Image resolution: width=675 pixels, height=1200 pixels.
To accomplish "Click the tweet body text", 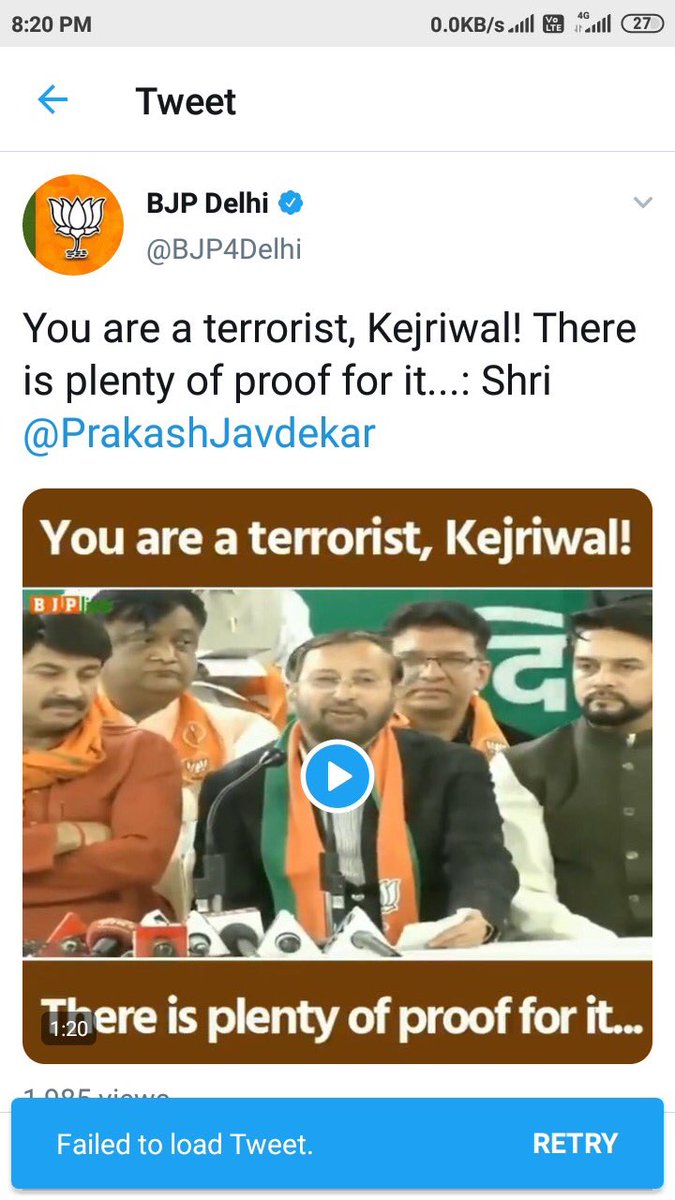I will [330, 381].
